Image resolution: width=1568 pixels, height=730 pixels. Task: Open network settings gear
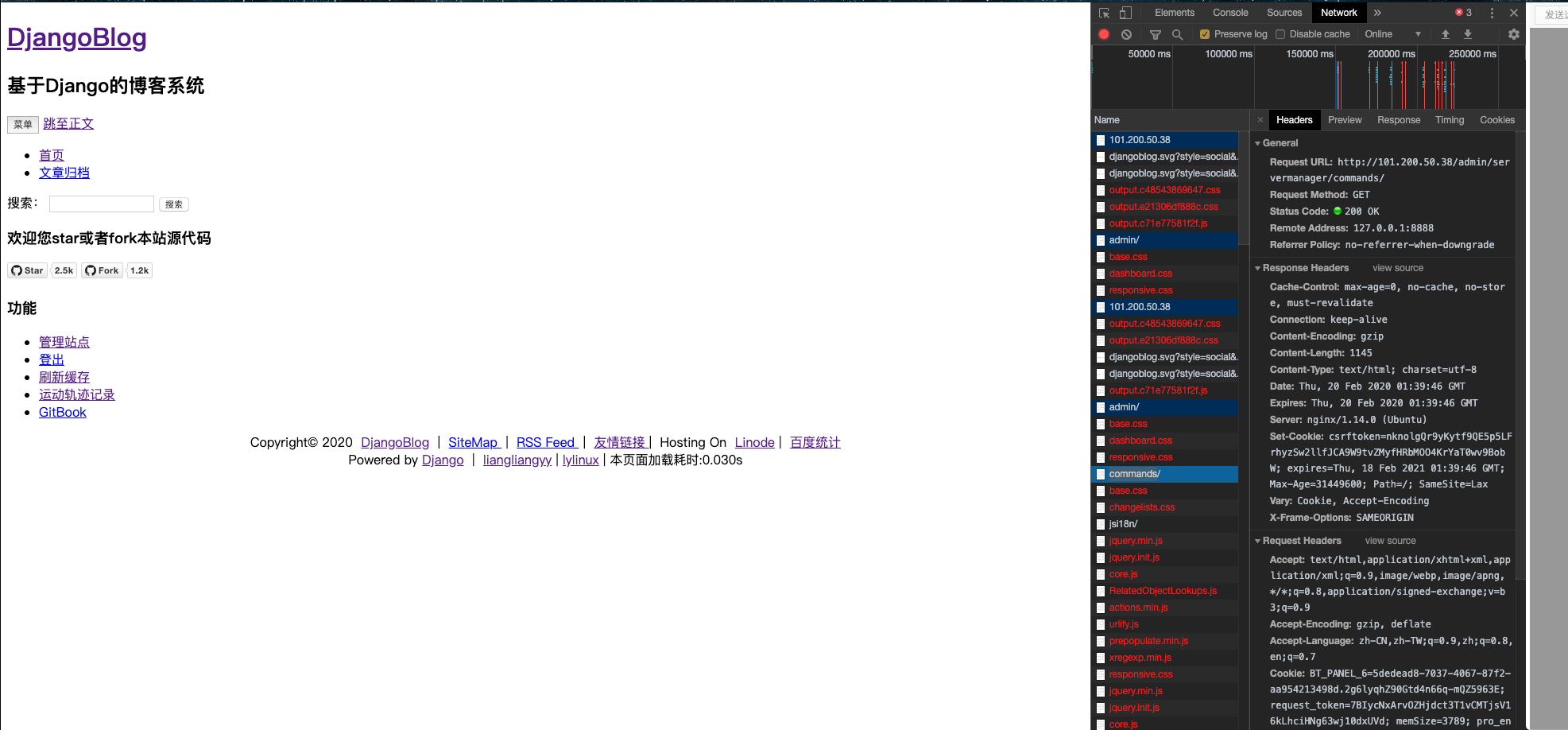pyautogui.click(x=1513, y=34)
